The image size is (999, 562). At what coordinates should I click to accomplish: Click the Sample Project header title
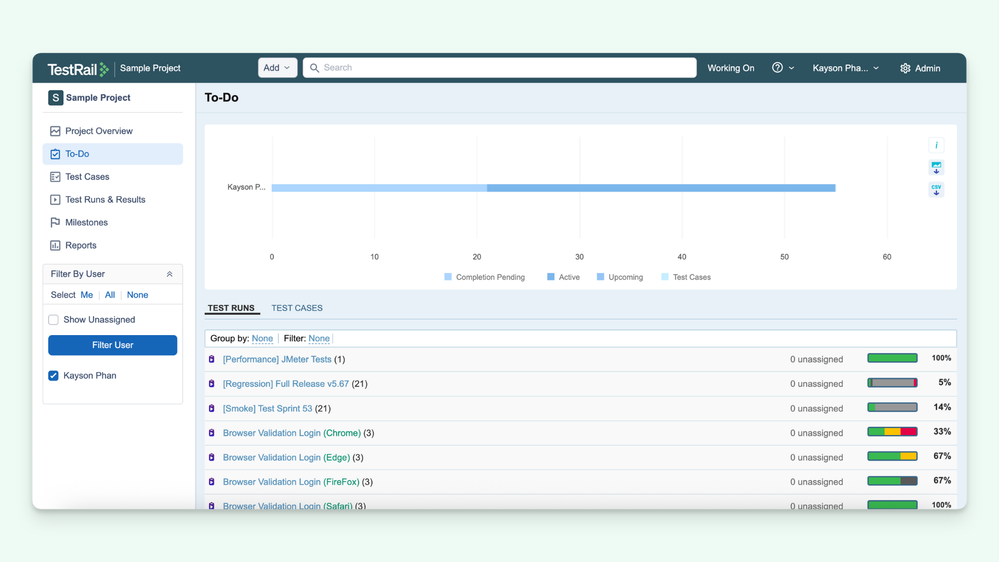150,68
